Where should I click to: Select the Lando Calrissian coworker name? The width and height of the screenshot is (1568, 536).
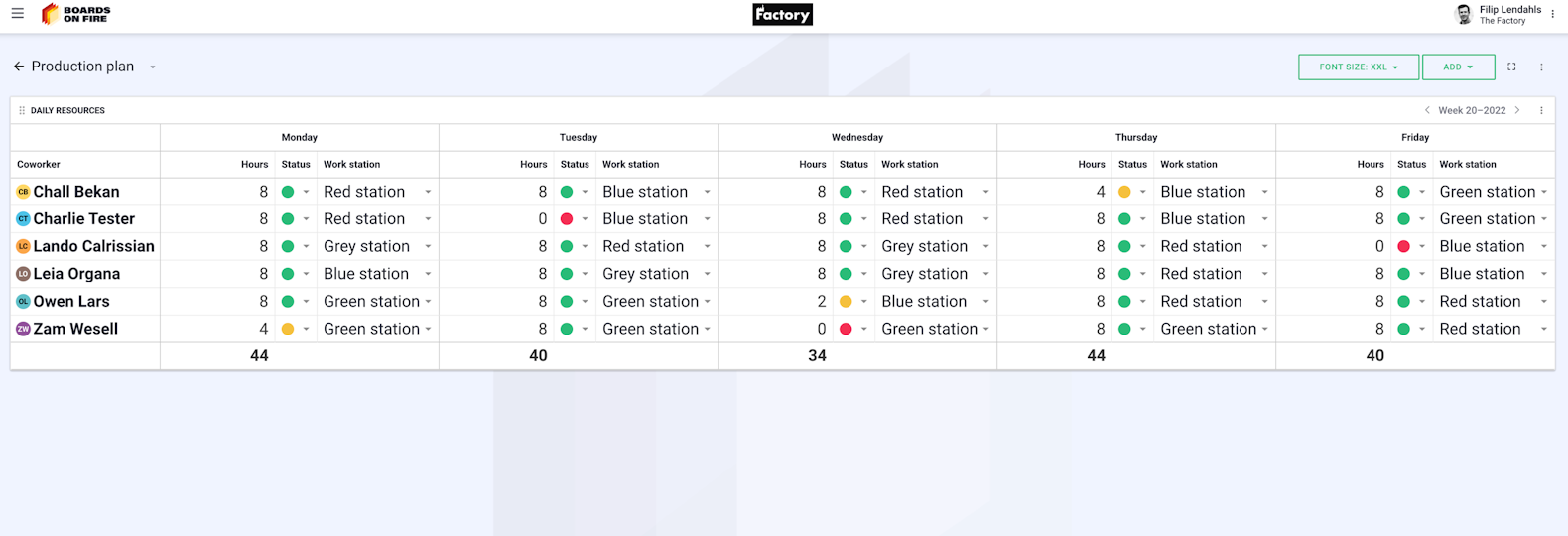[93, 246]
